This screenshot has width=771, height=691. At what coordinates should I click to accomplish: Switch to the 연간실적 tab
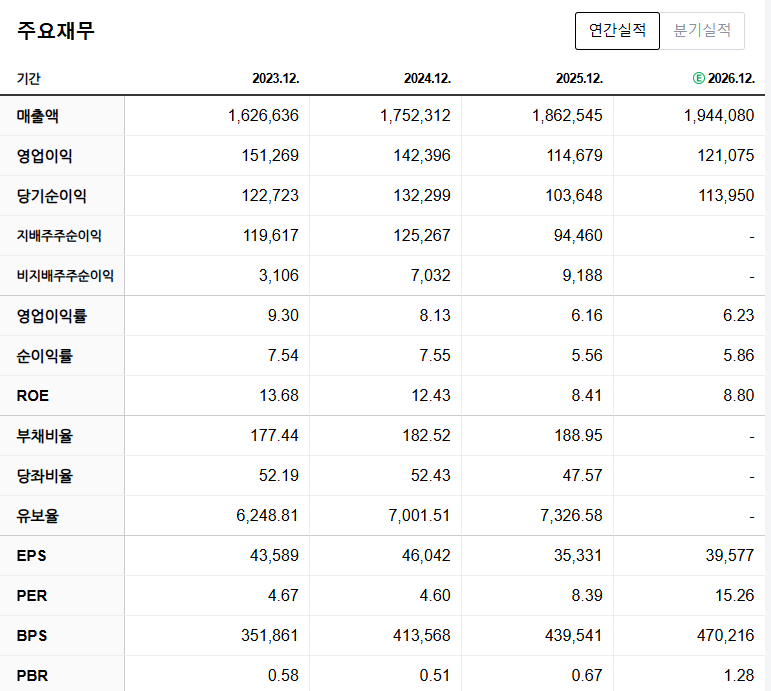617,30
